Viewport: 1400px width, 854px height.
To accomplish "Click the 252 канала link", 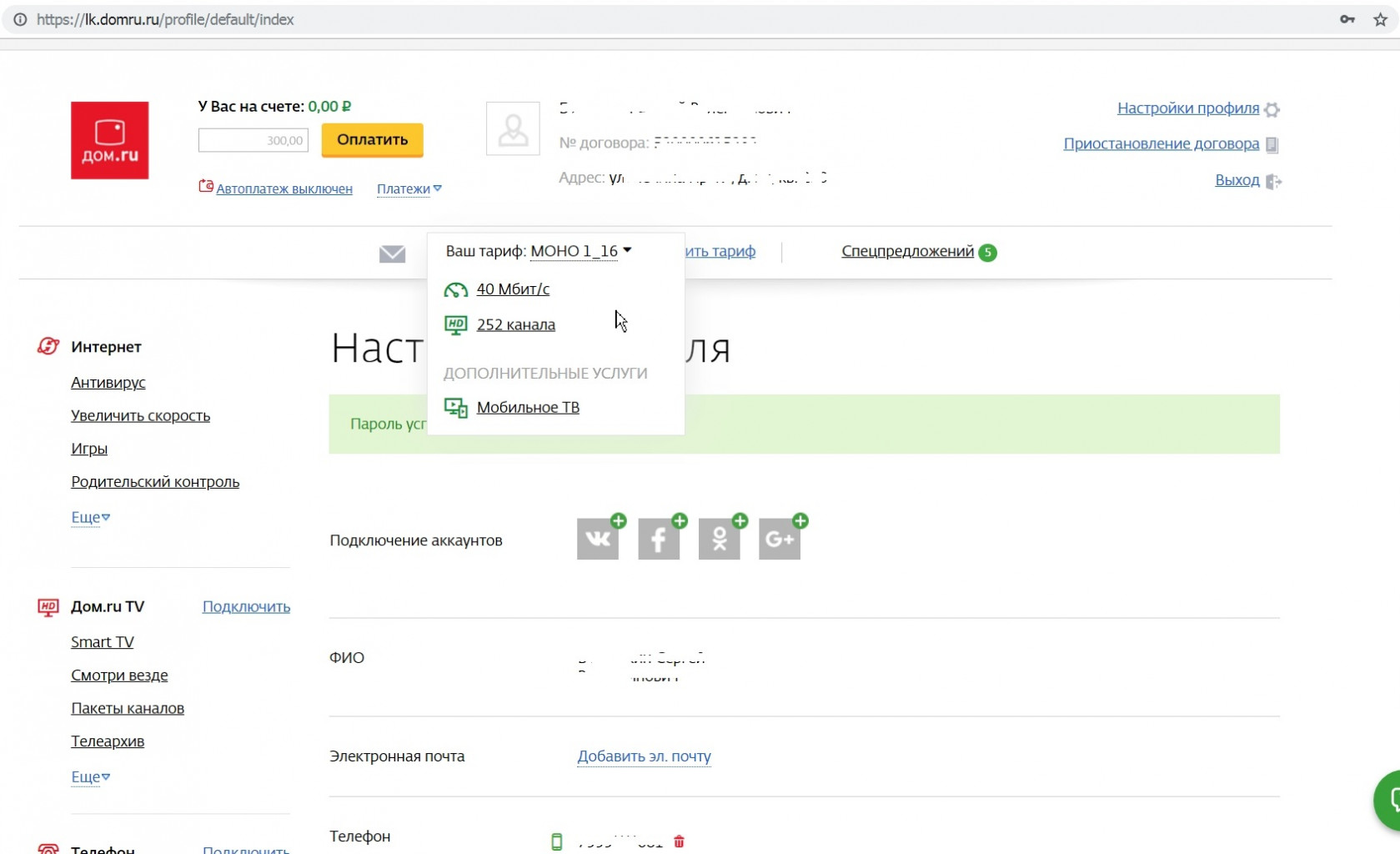I will tap(516, 324).
